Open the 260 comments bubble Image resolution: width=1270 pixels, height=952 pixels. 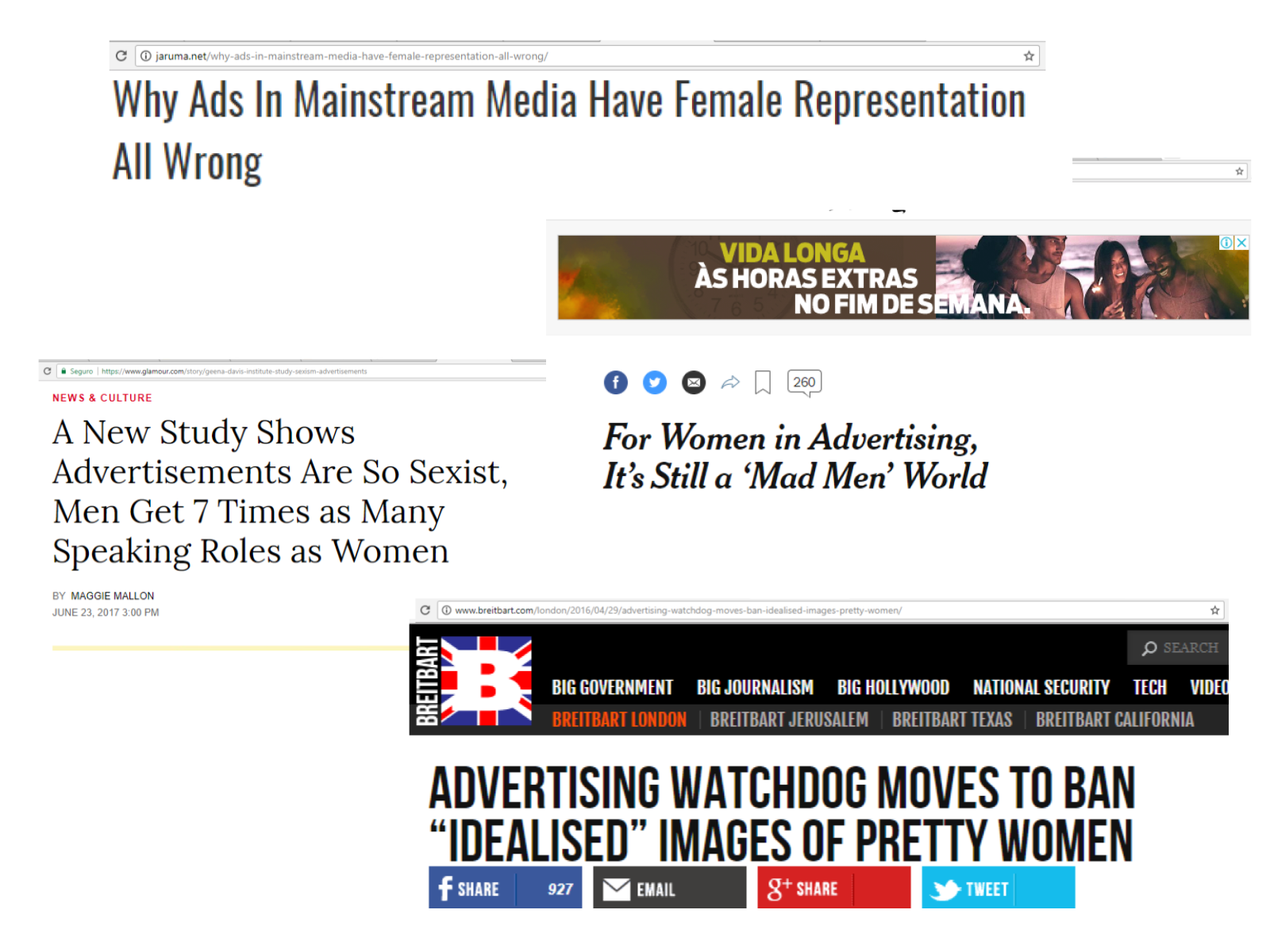804,382
